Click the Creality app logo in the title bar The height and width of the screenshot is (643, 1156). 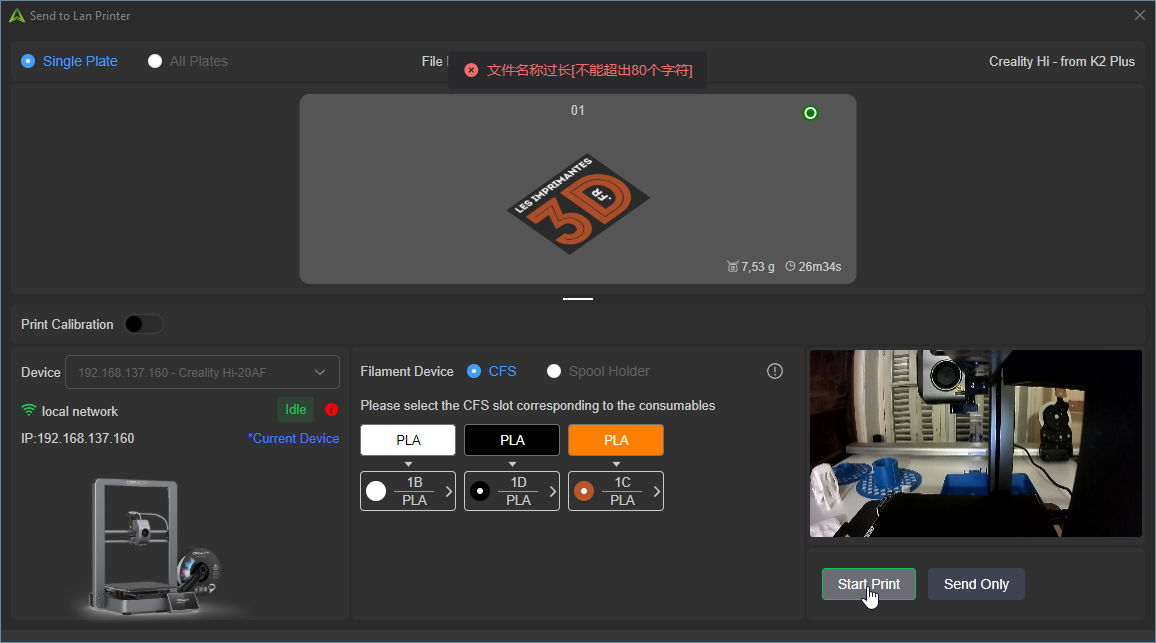click(16, 15)
